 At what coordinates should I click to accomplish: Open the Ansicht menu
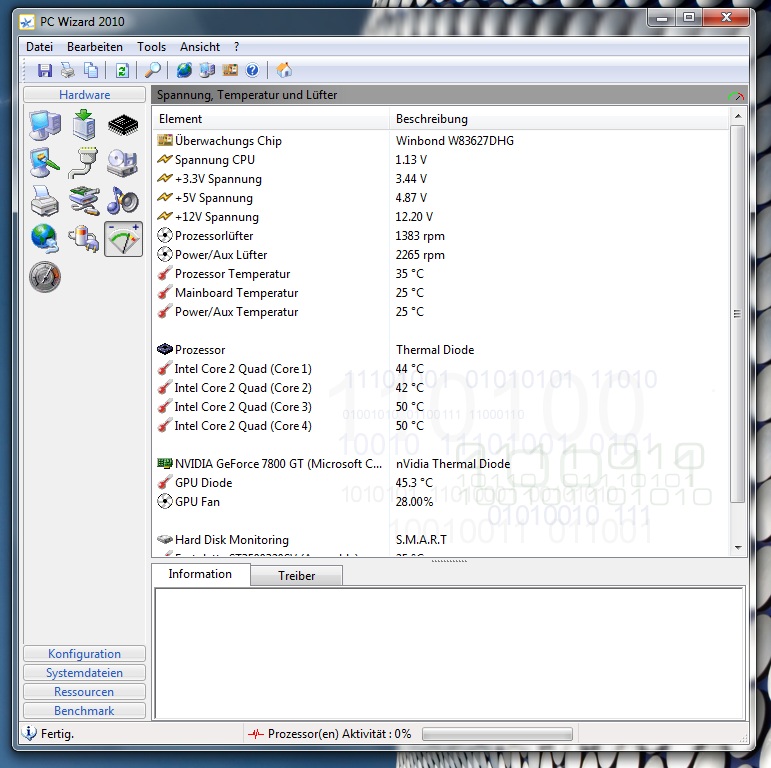[x=200, y=47]
